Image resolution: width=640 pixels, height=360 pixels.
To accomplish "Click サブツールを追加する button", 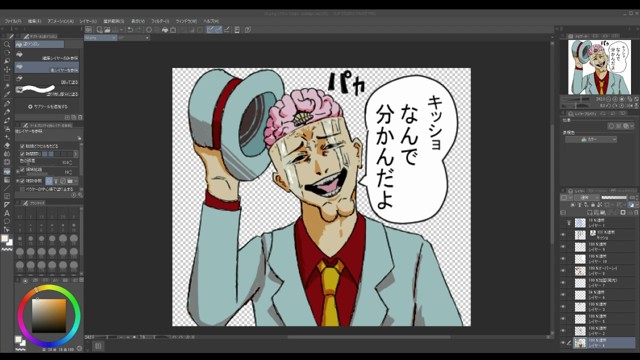I will tap(48, 107).
